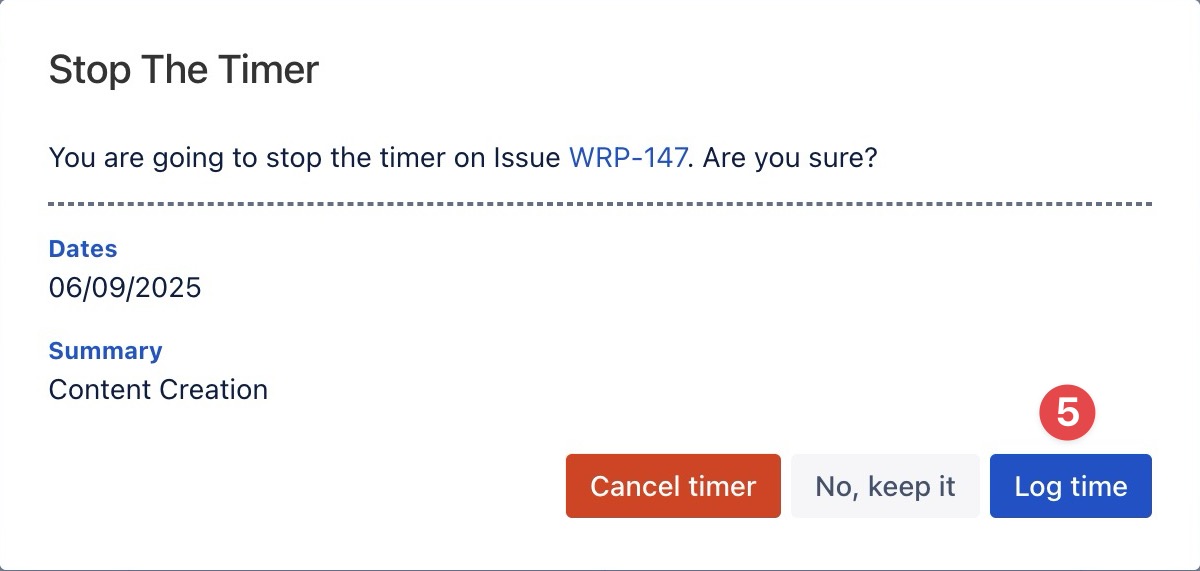Viewport: 1200px width, 571px height.
Task: Click the word "Content" in the summary
Action: pos(95,389)
